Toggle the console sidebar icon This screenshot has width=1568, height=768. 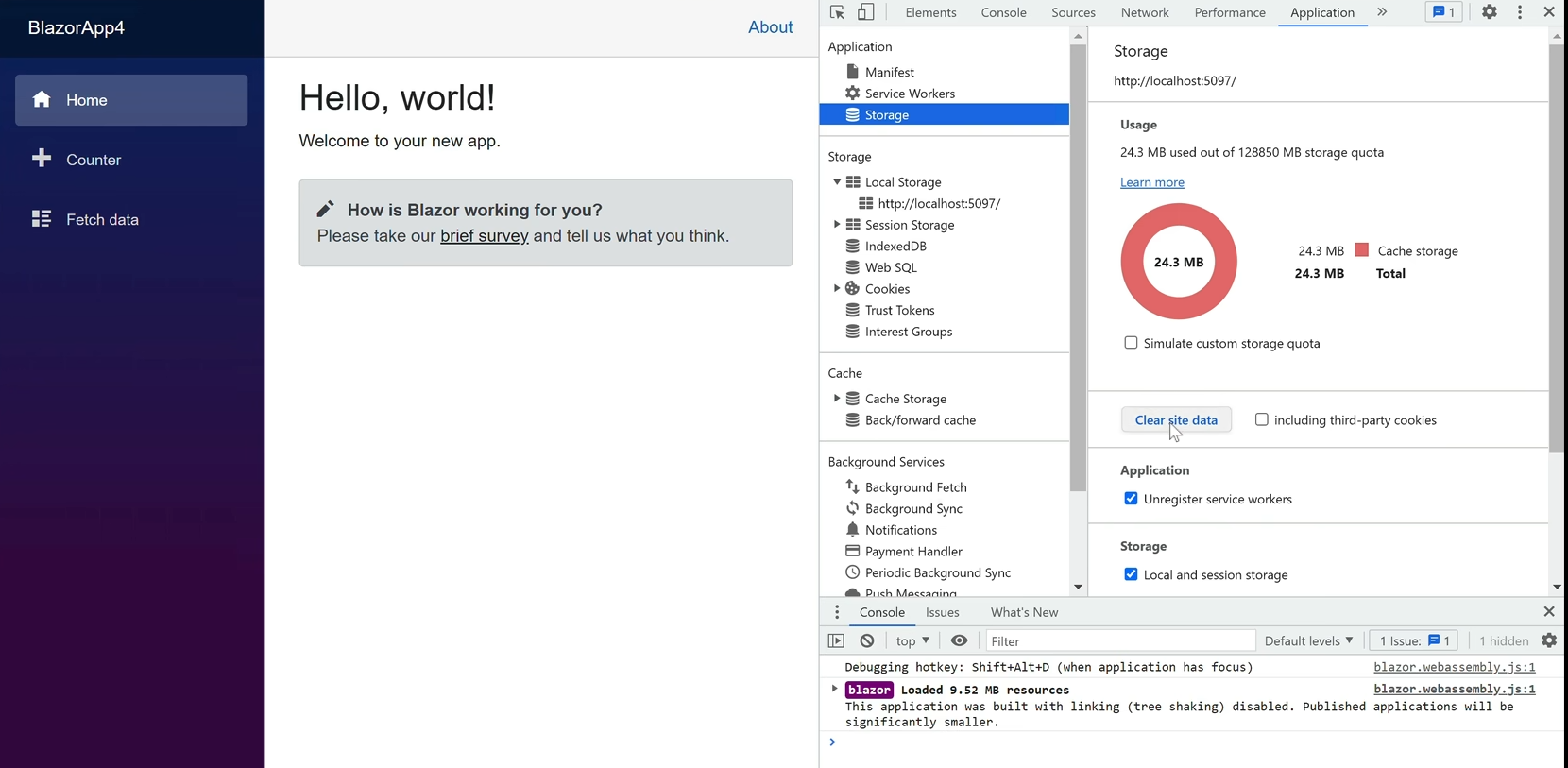point(836,640)
